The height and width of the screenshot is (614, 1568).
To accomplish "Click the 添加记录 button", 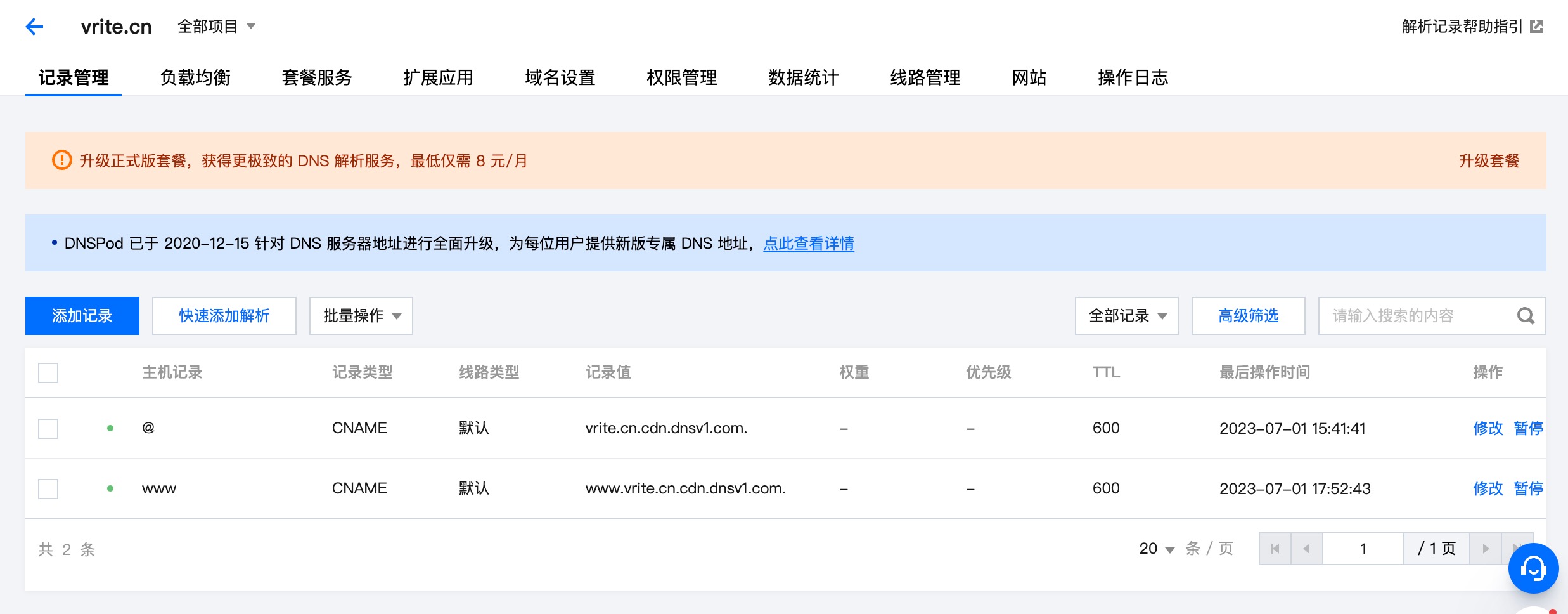I will coord(82,315).
